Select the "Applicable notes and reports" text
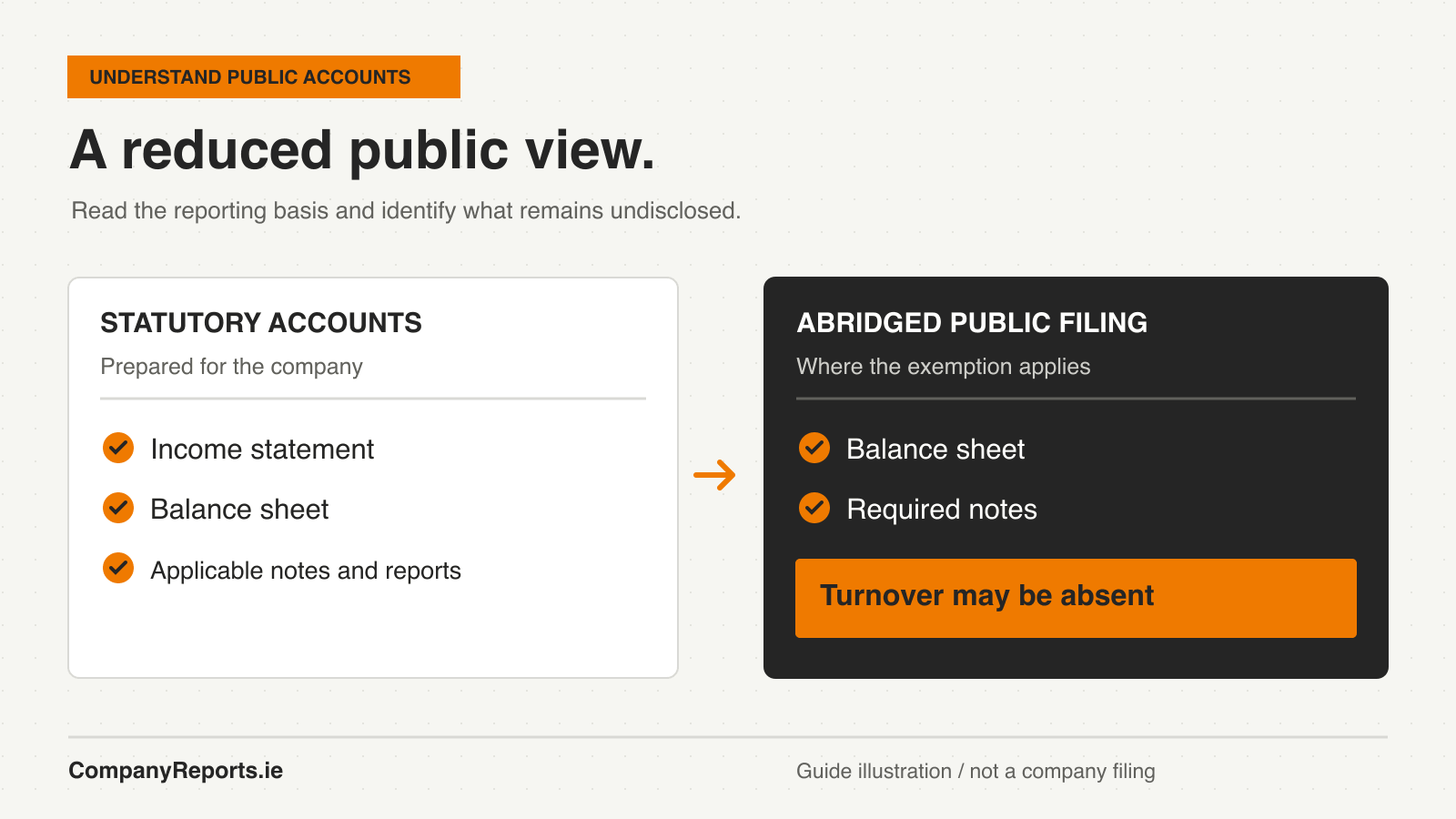The image size is (1456, 819). click(x=306, y=571)
